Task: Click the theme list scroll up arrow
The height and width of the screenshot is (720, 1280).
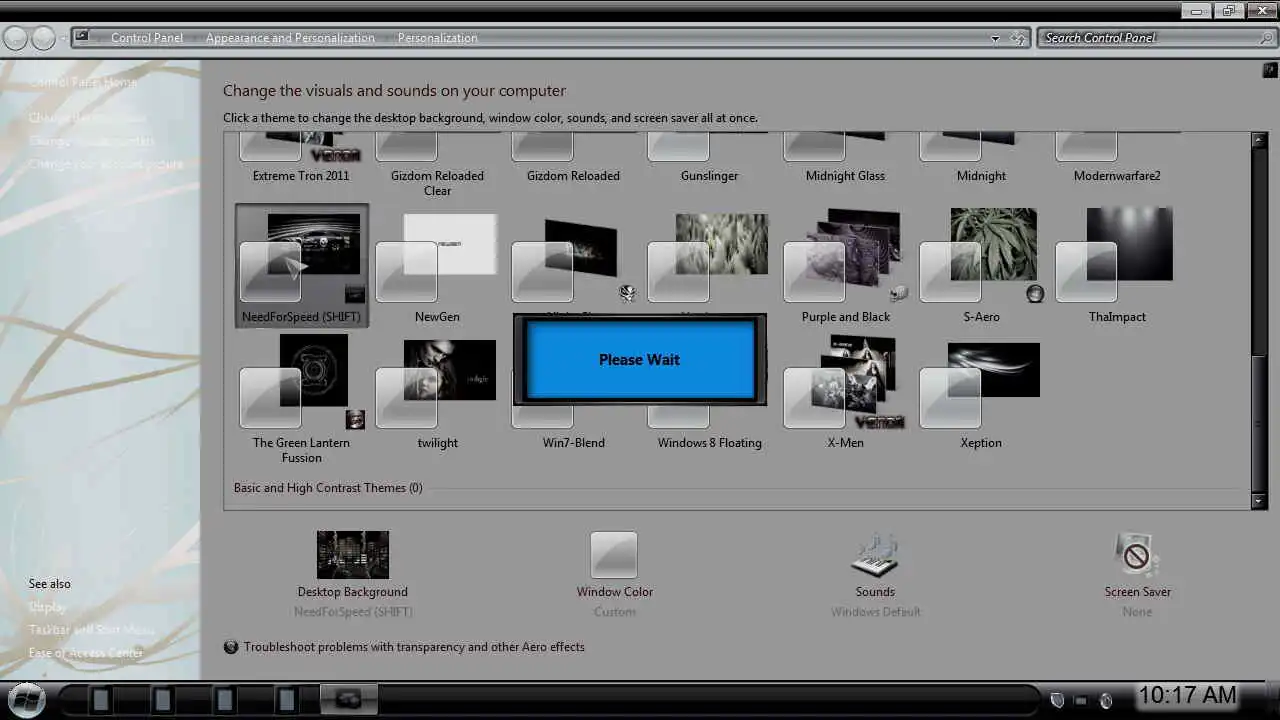Action: coord(1259,141)
